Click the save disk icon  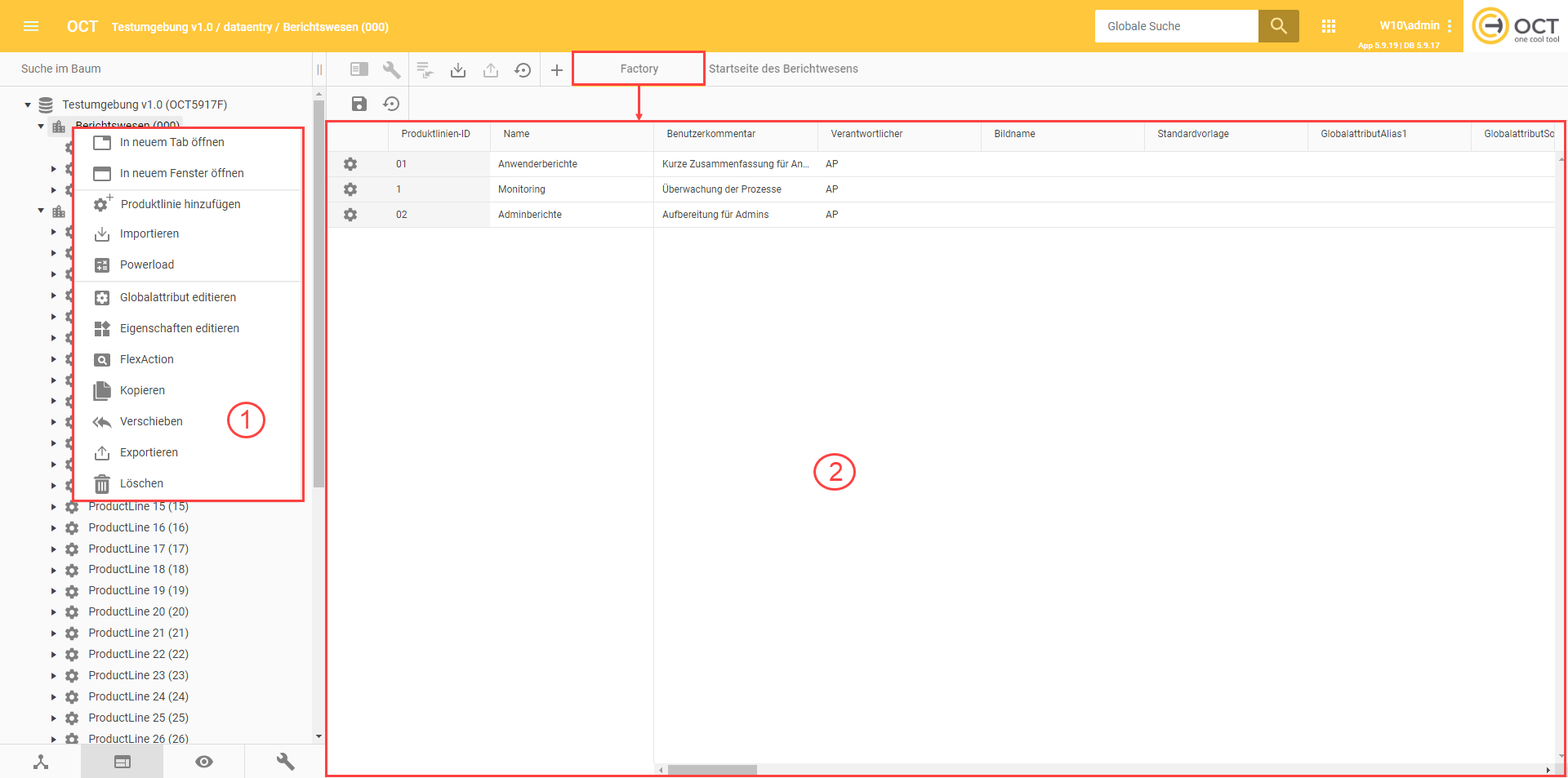tap(359, 104)
